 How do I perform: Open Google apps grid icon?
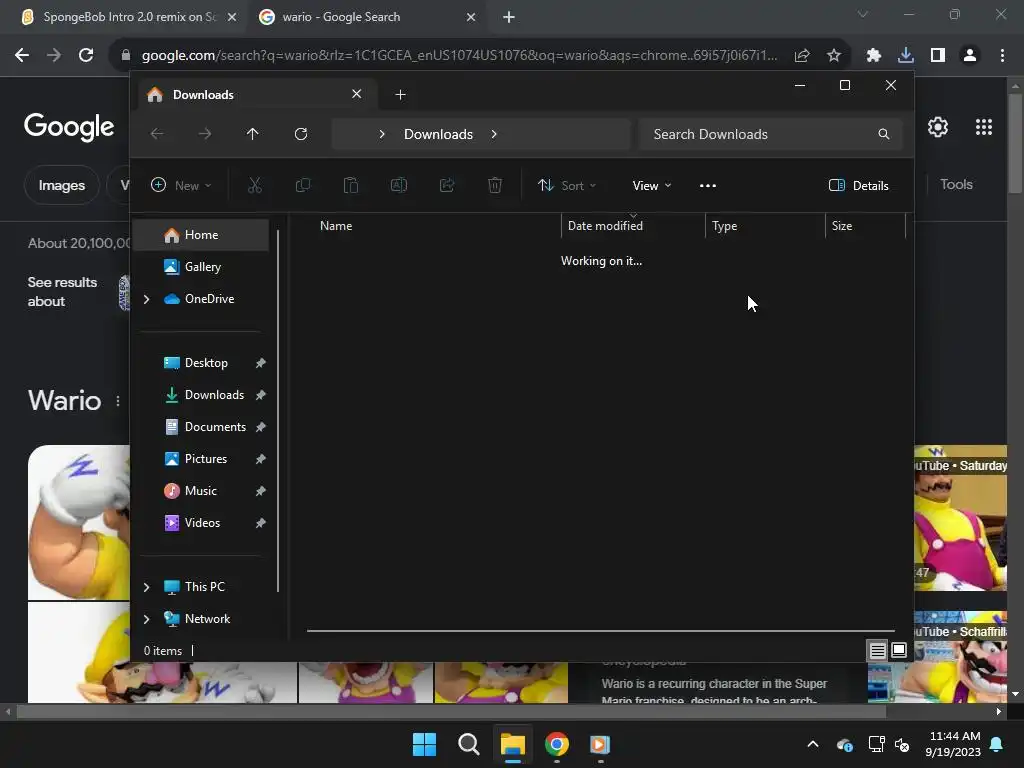(x=984, y=127)
